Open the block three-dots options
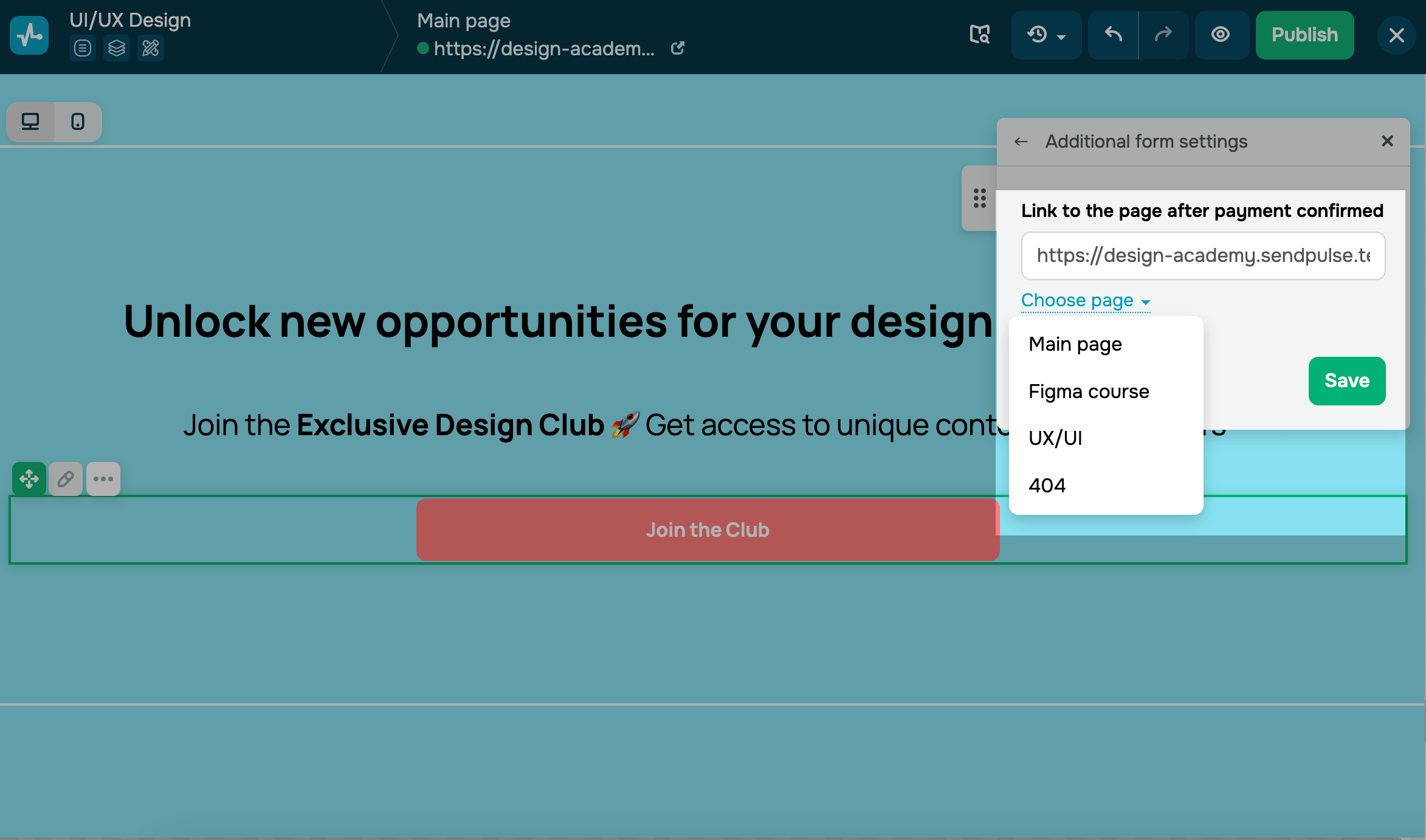 tap(103, 479)
